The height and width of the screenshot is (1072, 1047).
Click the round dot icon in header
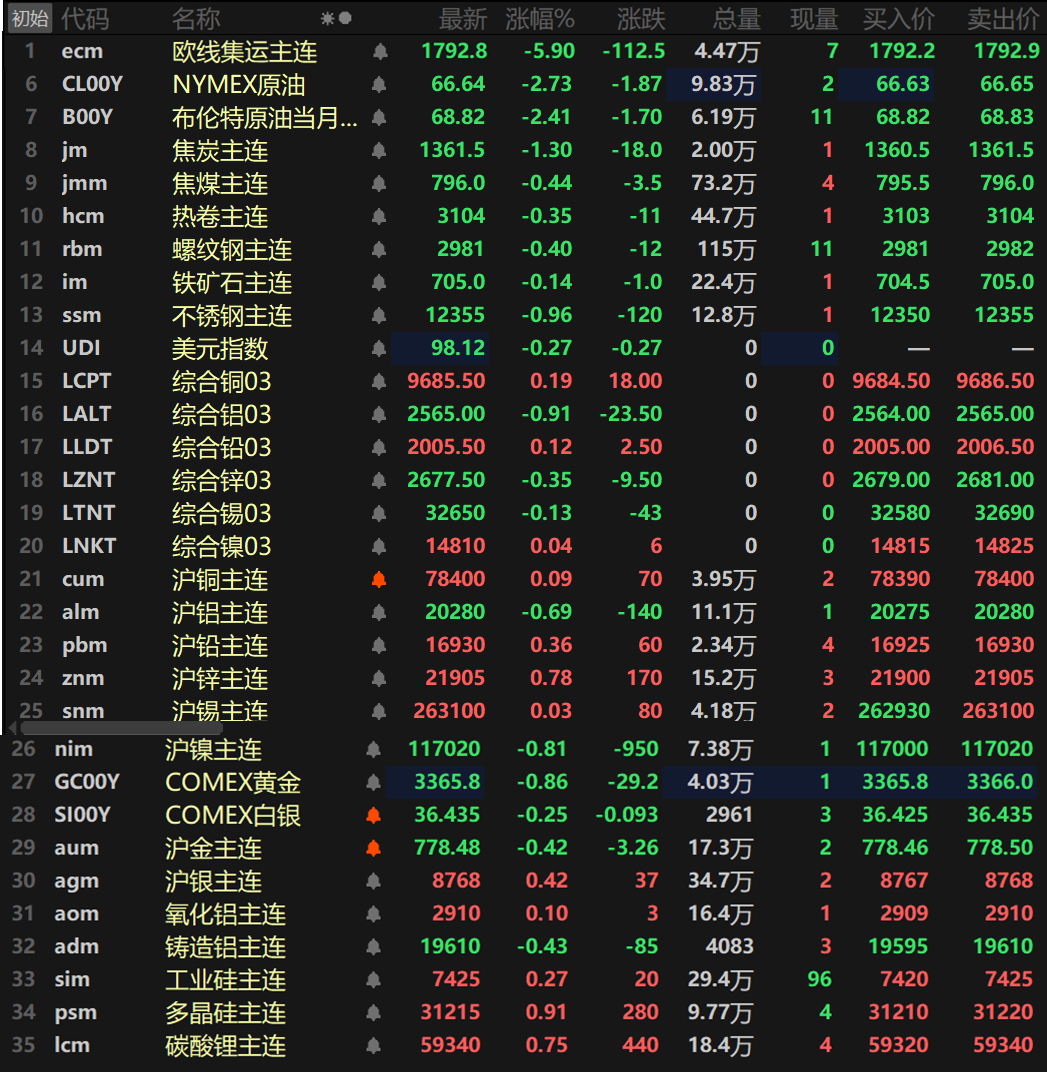(x=345, y=19)
